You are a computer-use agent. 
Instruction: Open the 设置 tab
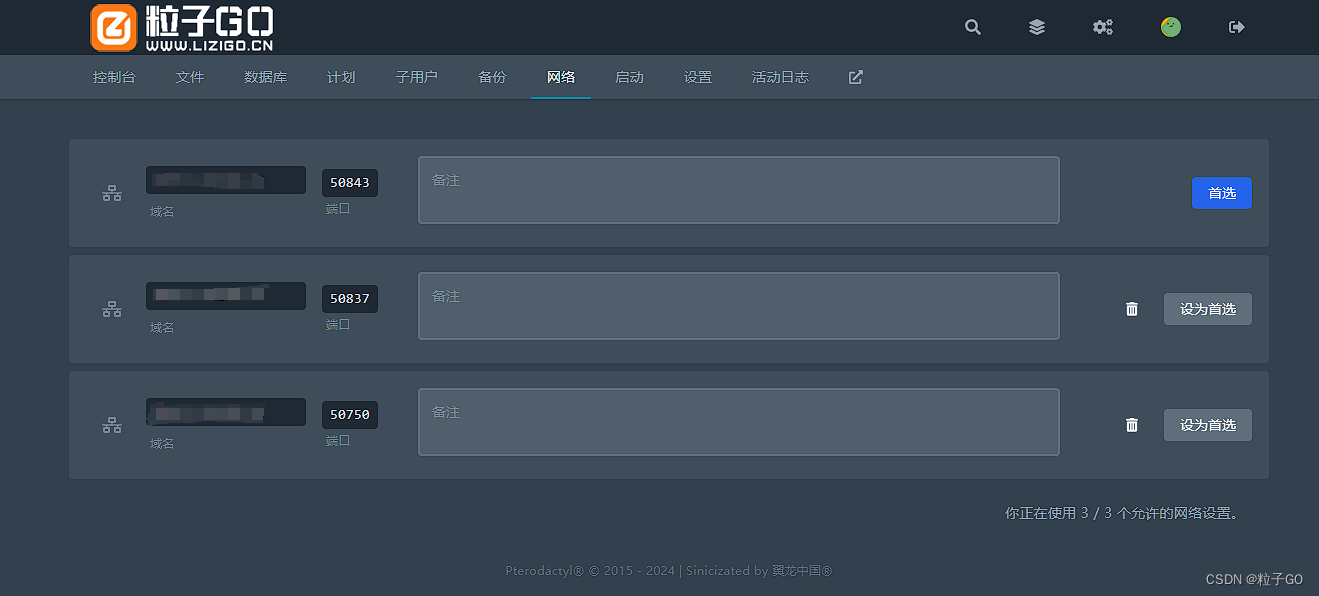tap(698, 77)
